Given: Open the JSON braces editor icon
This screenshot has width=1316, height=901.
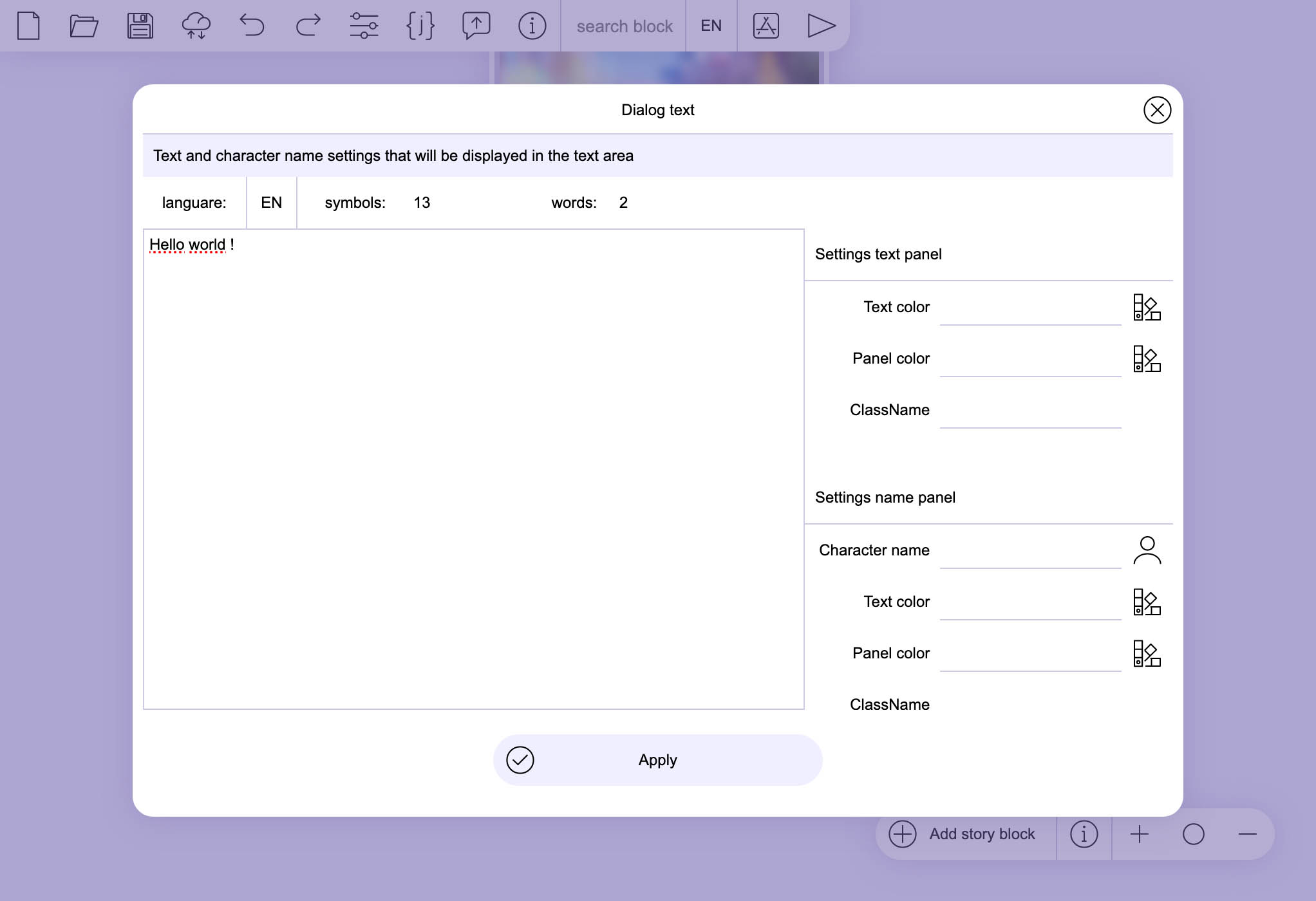Looking at the screenshot, I should click(x=420, y=26).
